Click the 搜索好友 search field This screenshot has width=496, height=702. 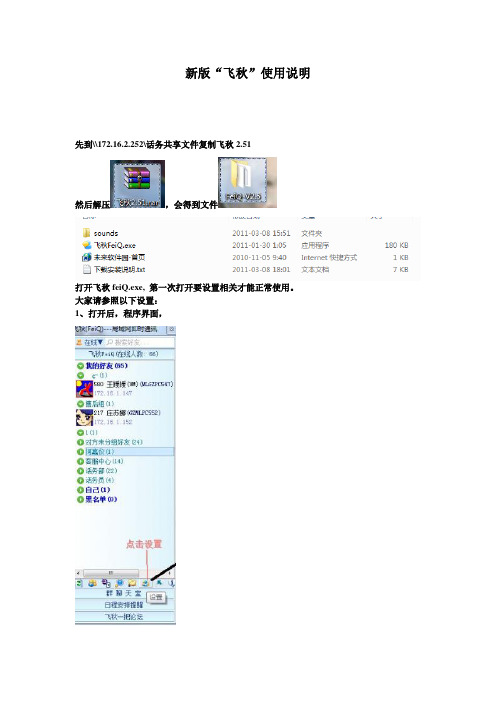[140, 342]
